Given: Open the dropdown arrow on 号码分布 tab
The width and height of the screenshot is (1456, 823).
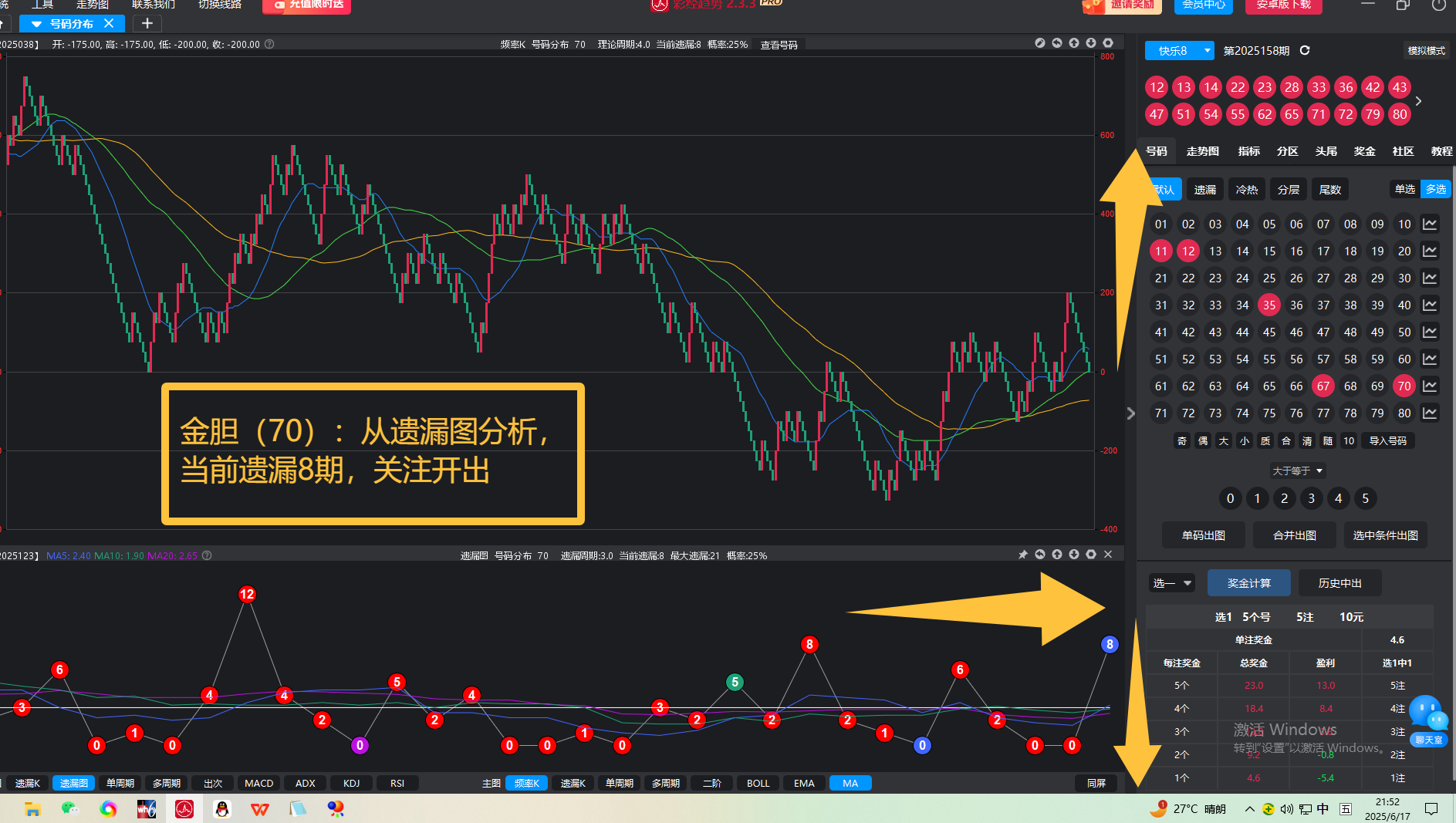Looking at the screenshot, I should [x=36, y=24].
